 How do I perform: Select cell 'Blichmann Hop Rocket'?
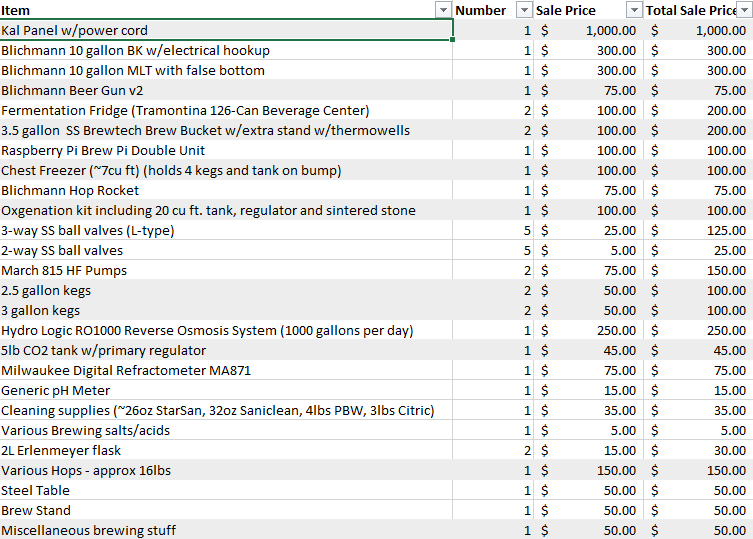(226, 190)
